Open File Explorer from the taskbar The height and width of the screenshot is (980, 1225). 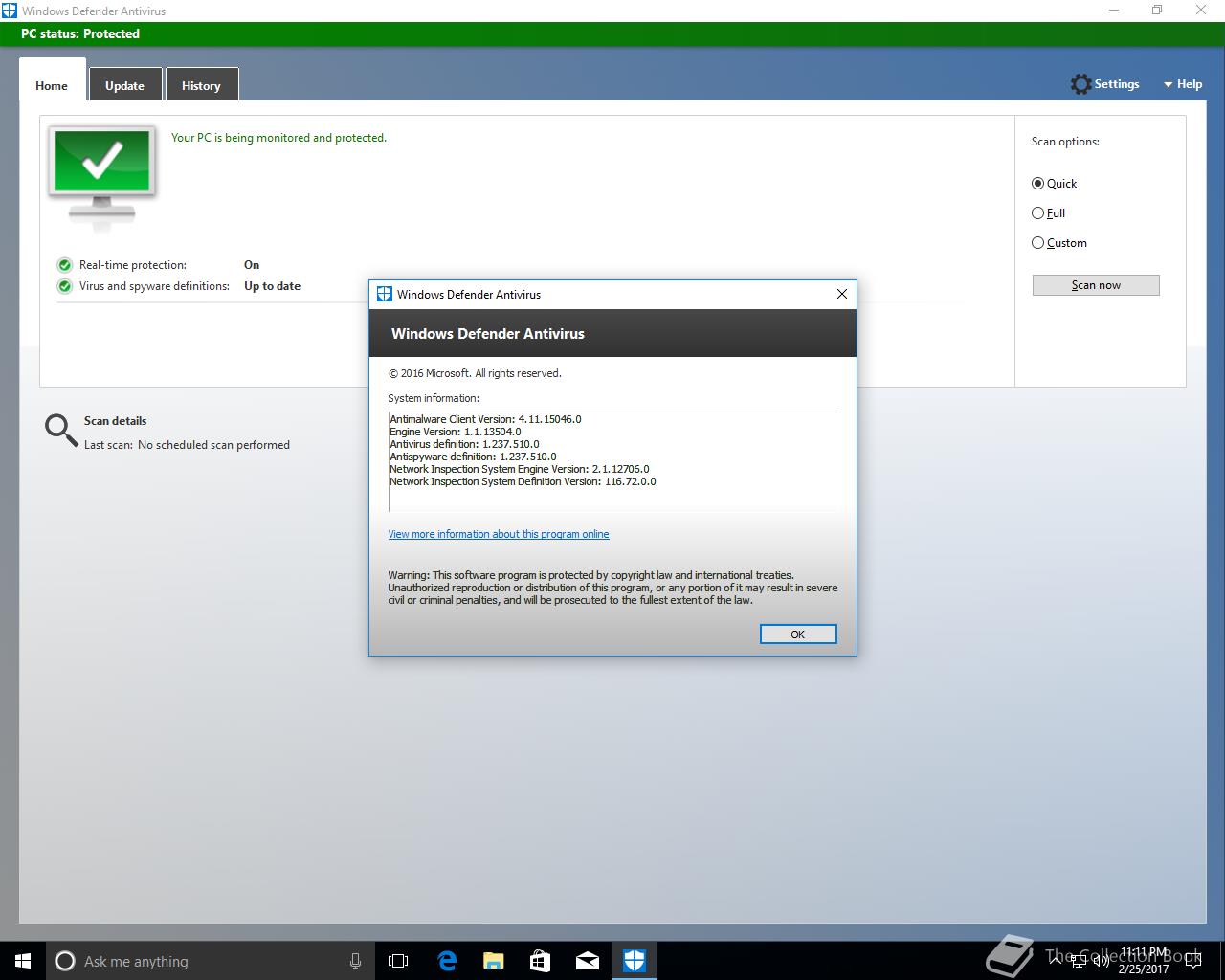click(x=493, y=961)
